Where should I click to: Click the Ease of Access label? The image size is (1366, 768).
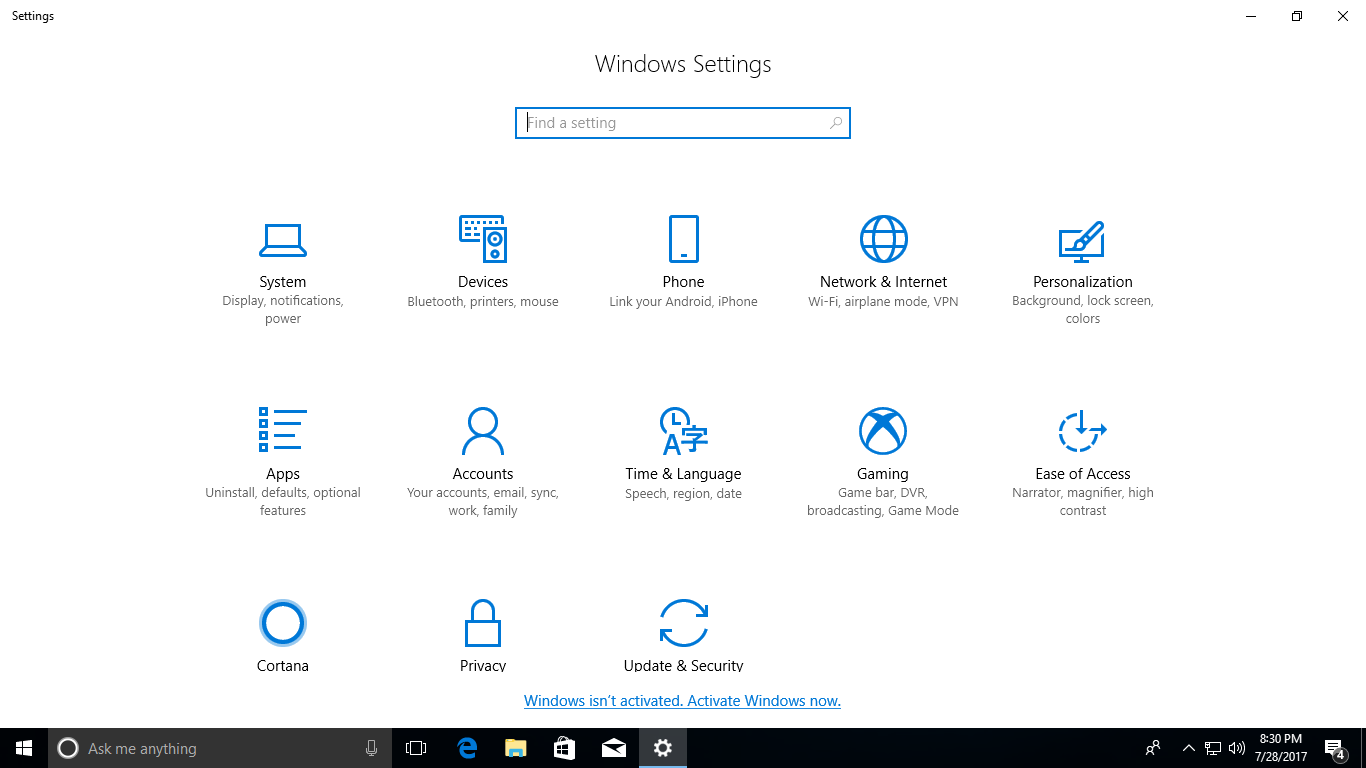tap(1083, 474)
